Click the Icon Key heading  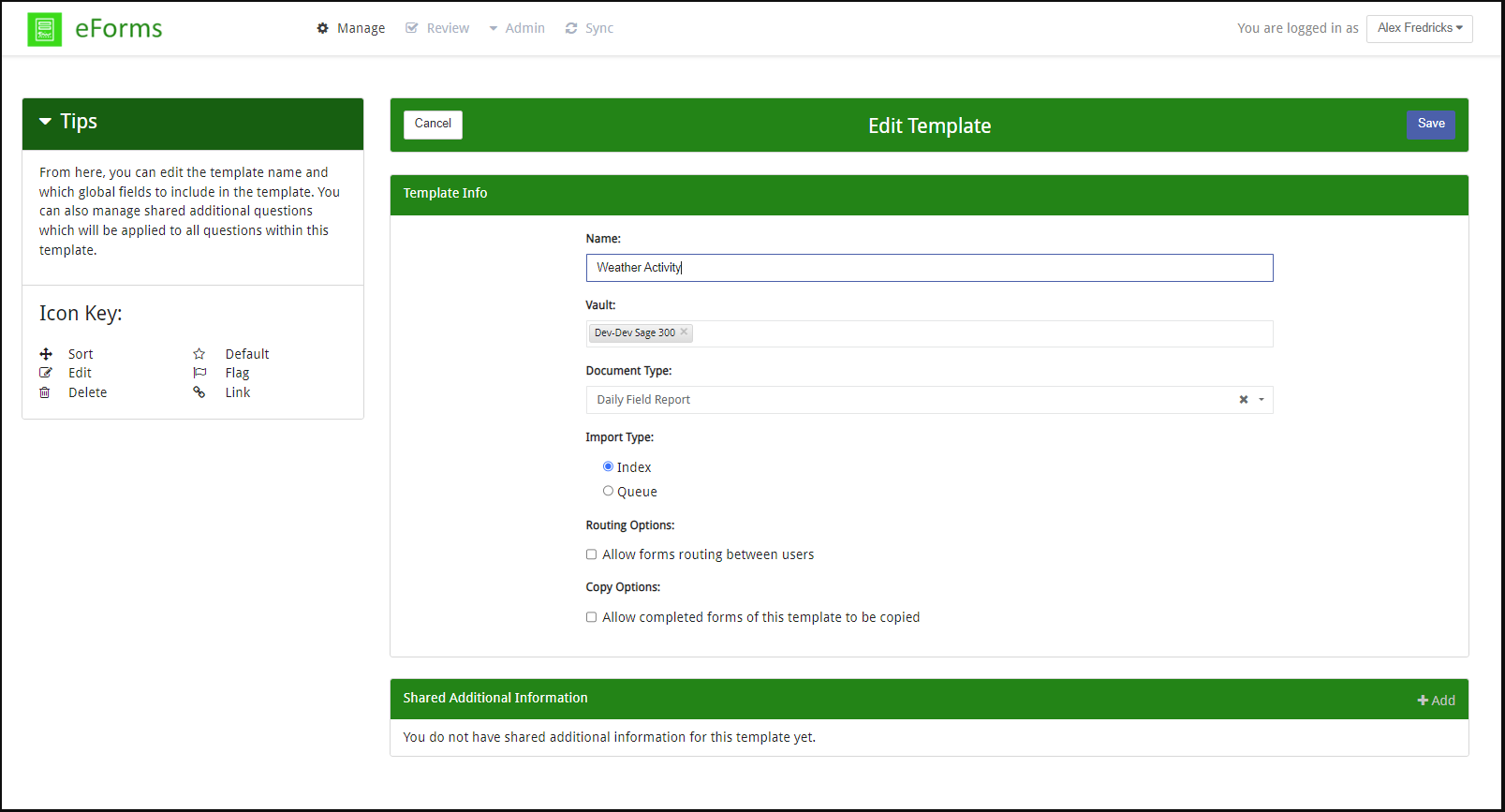point(81,314)
